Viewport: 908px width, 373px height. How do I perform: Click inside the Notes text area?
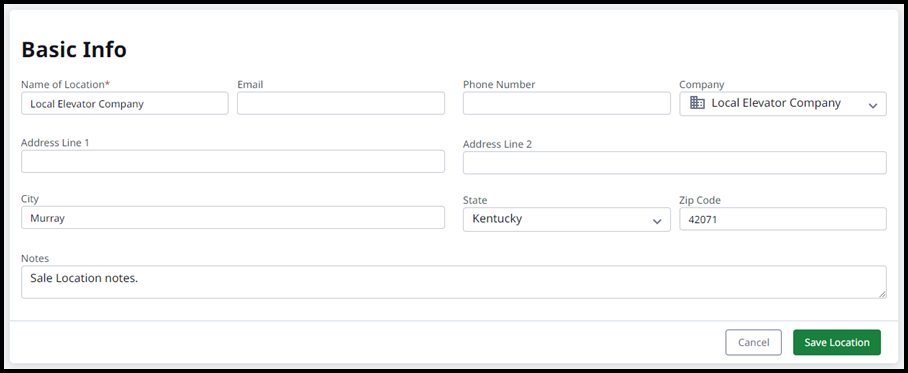click(453, 282)
